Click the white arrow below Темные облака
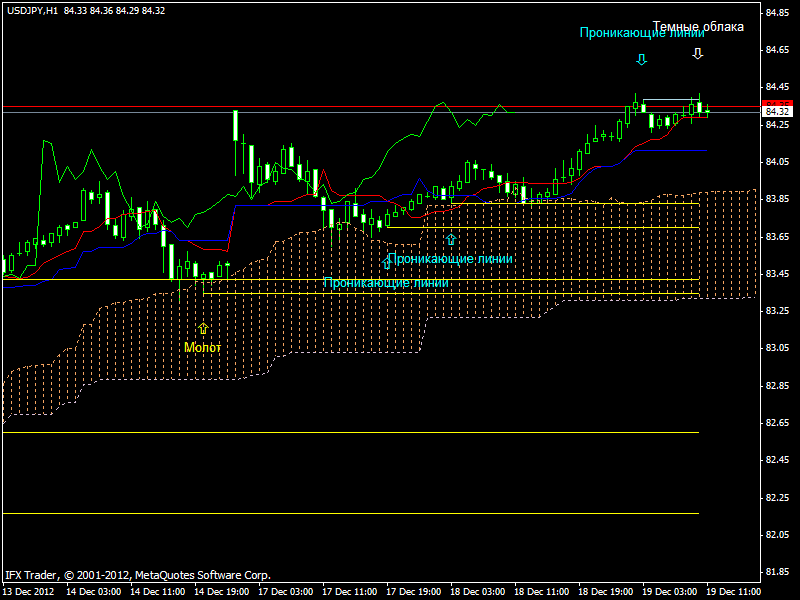Viewport: 800px width, 600px height. (x=698, y=53)
